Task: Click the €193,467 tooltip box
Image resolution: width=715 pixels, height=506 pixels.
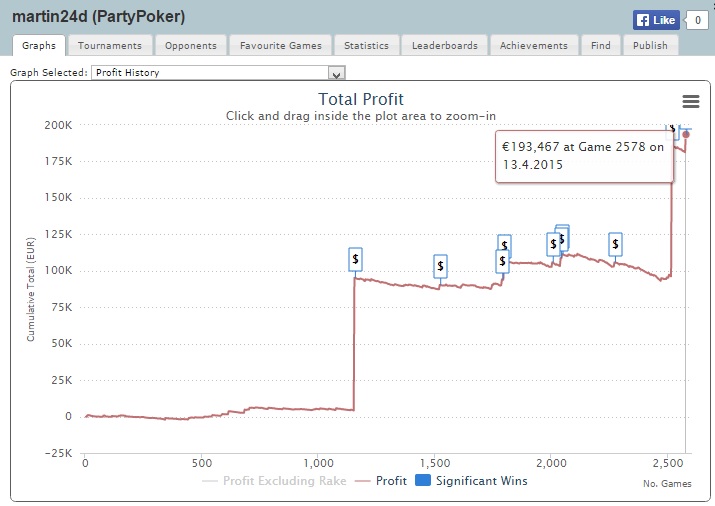Action: point(584,156)
